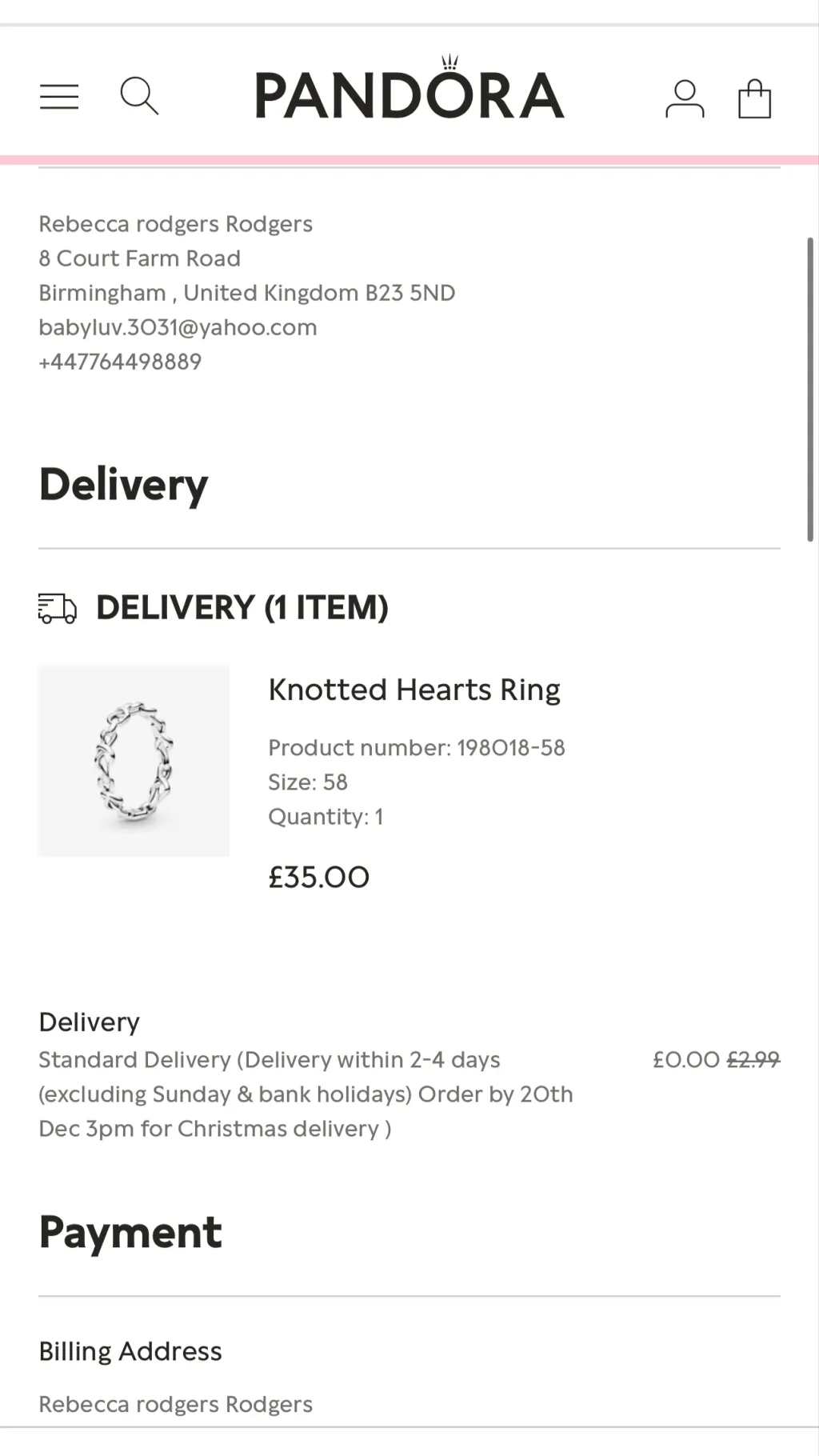
Task: Click the babyluv.3031@yahoo.com email address
Action: pos(178,327)
